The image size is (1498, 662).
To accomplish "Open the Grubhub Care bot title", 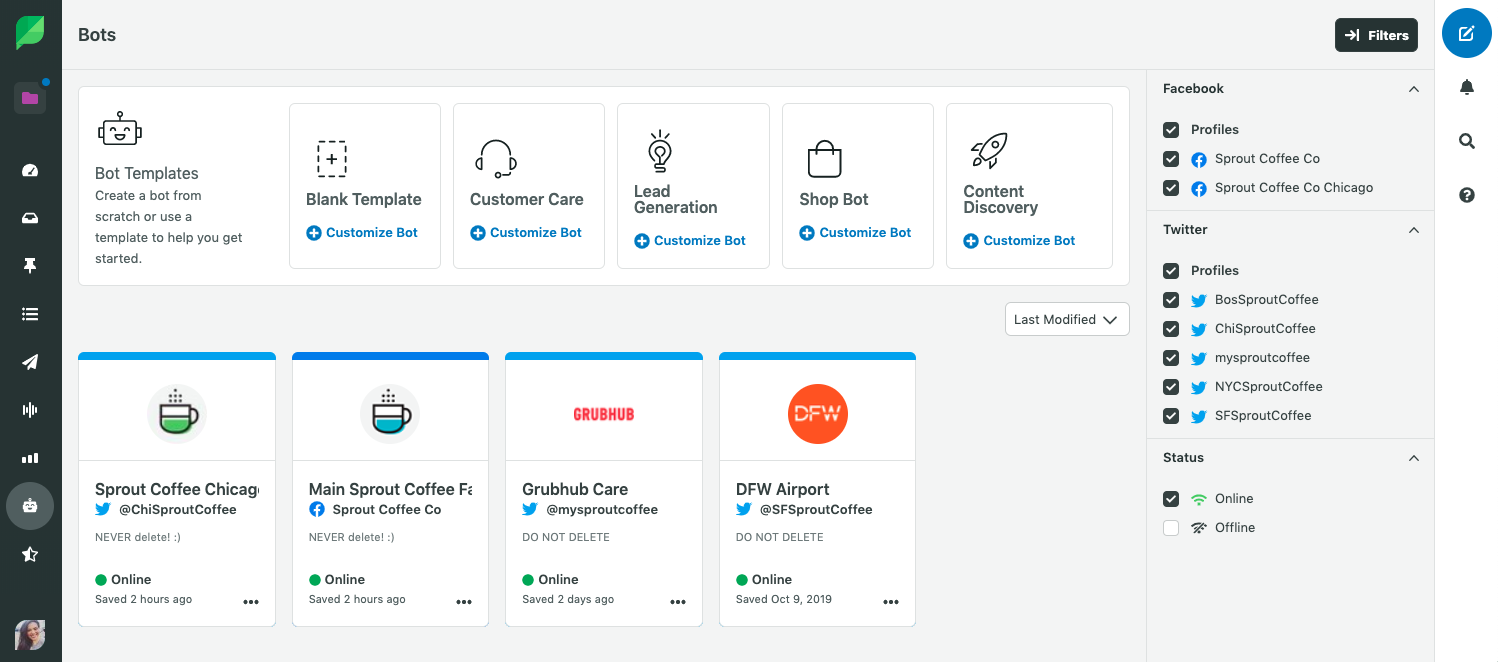I will (x=575, y=489).
